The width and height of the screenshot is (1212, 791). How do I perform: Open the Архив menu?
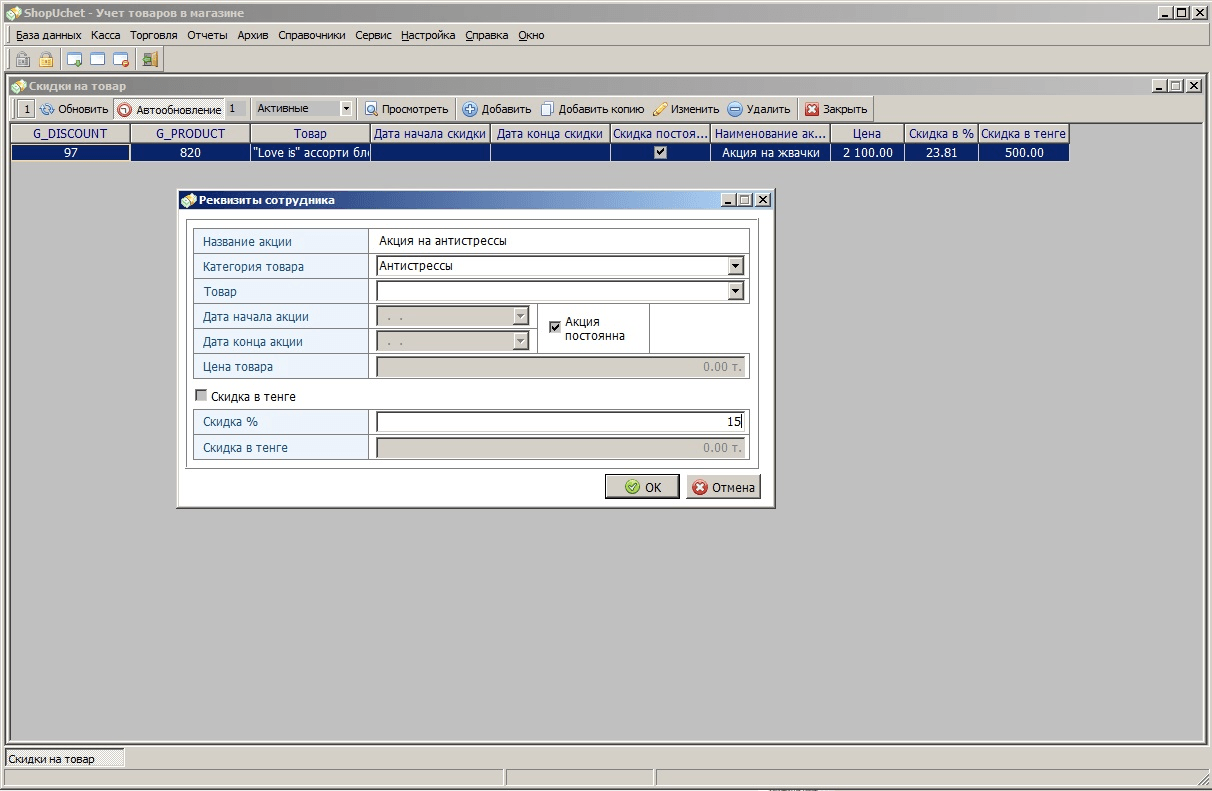point(253,35)
